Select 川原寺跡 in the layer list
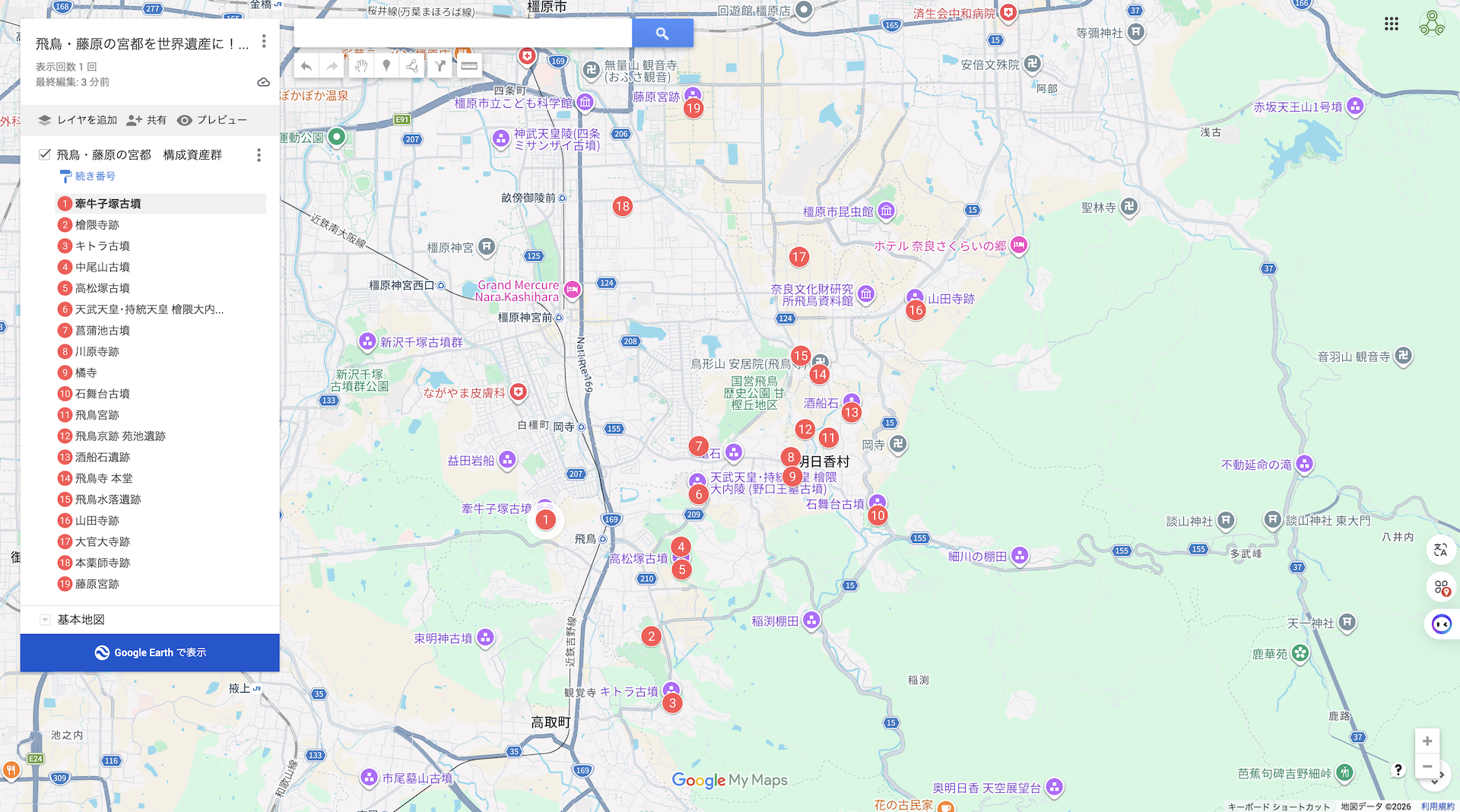 point(160,351)
